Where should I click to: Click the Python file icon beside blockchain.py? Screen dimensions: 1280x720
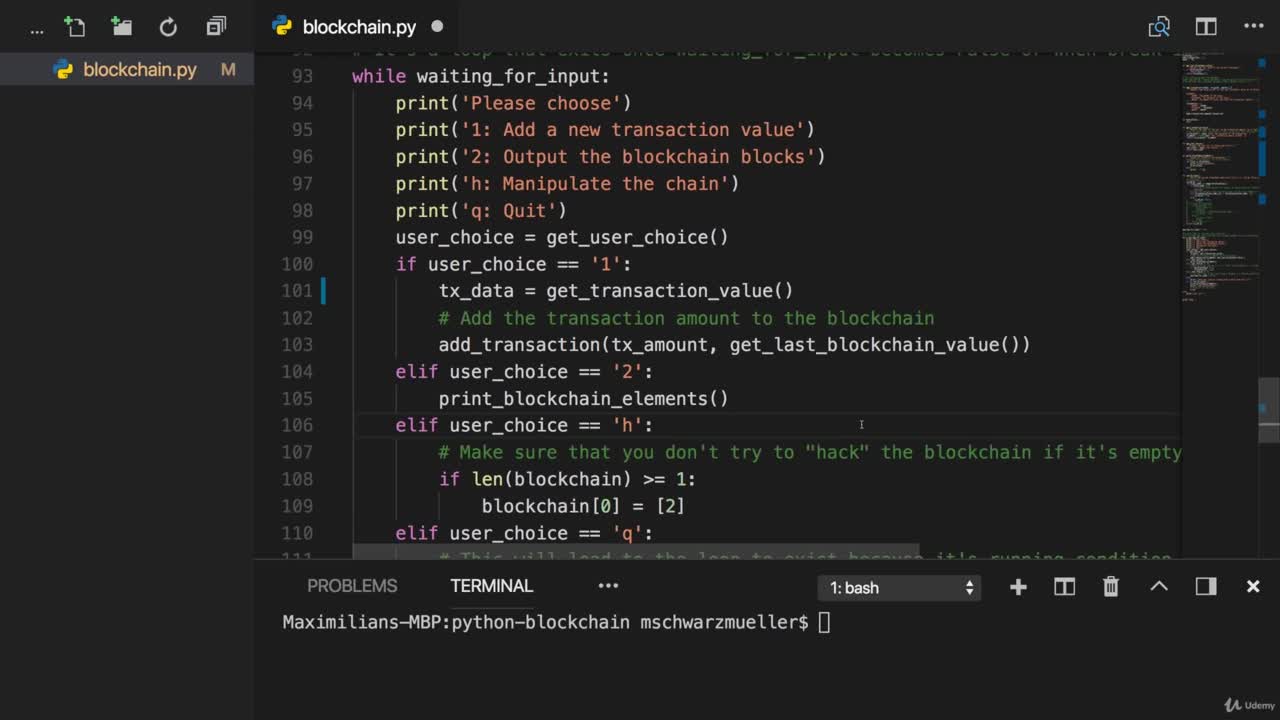[63, 70]
